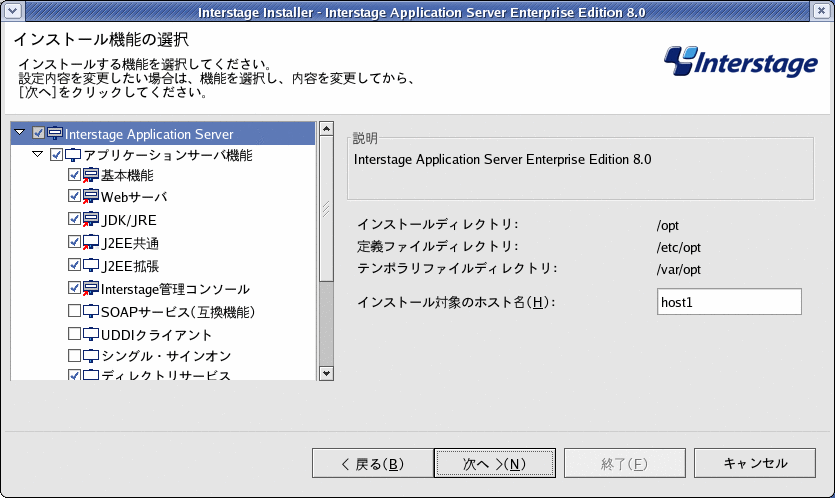Click the SOAPサービス(互換機能) monitor icon
The image size is (835, 498).
pyautogui.click(x=91, y=311)
